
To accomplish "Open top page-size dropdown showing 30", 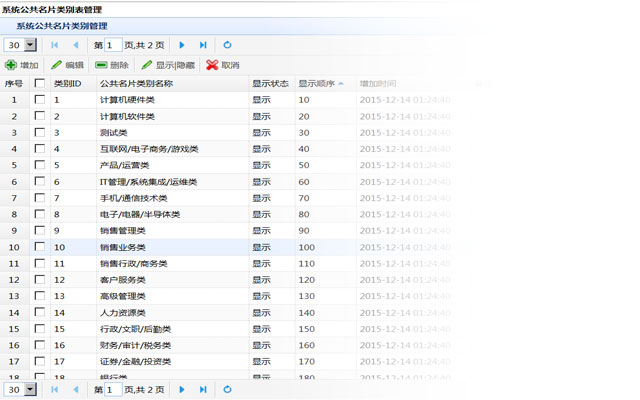I will coord(30,45).
